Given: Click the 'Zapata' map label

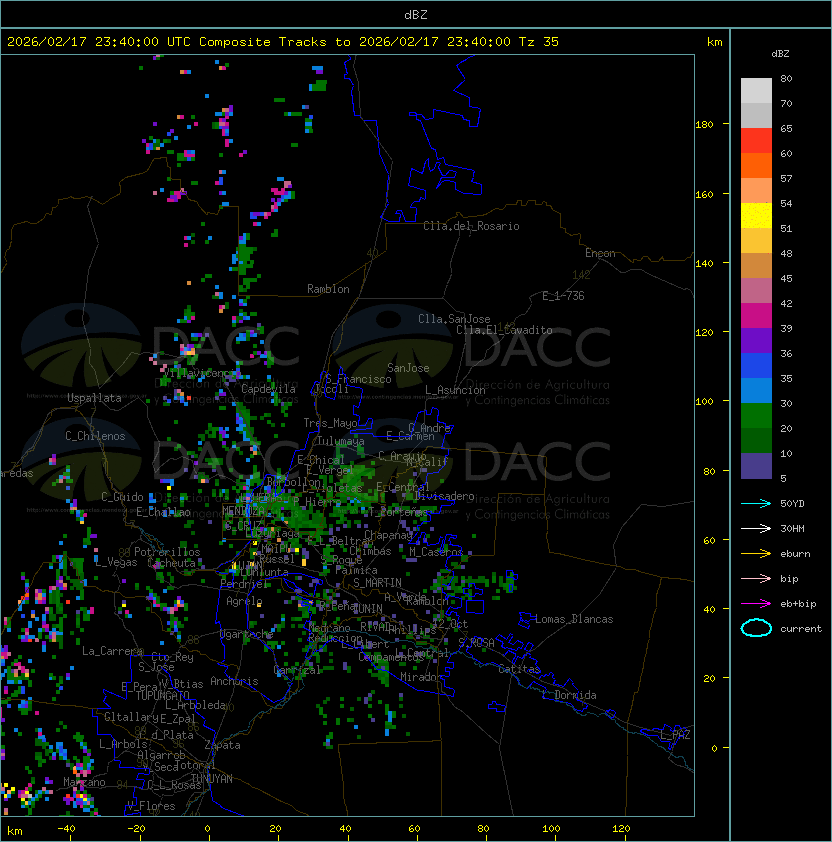Looking at the screenshot, I should tap(222, 745).
